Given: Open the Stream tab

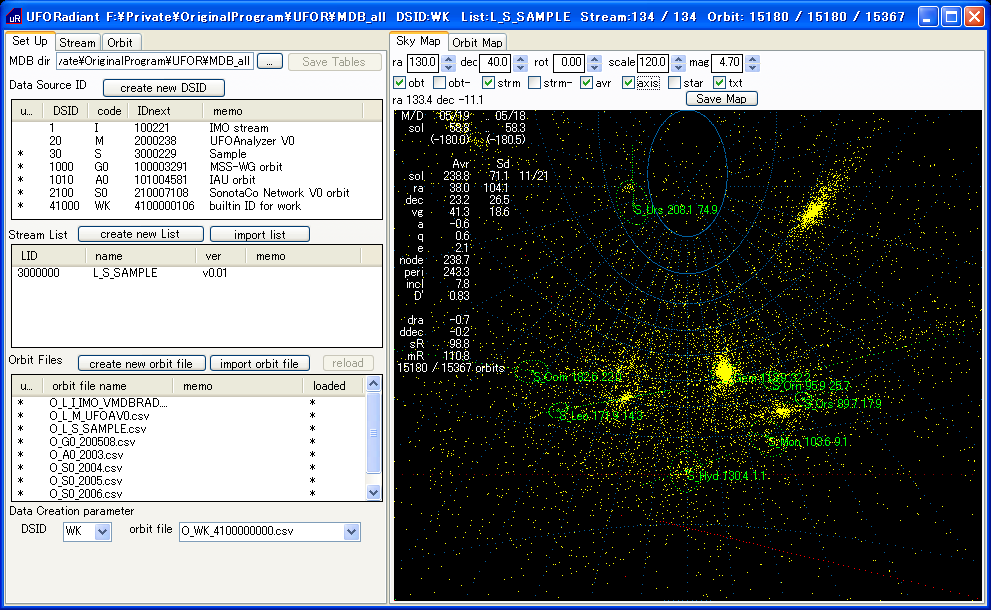Looking at the screenshot, I should pos(77,42).
